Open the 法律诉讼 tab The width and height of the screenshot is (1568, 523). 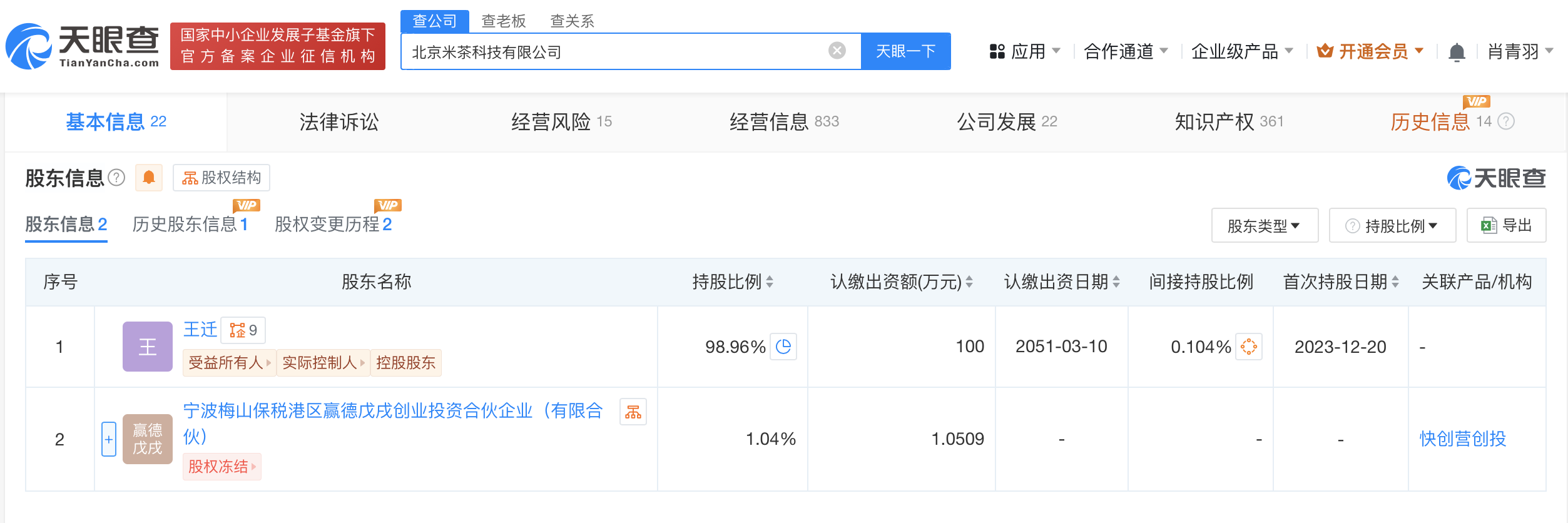pyautogui.click(x=339, y=122)
